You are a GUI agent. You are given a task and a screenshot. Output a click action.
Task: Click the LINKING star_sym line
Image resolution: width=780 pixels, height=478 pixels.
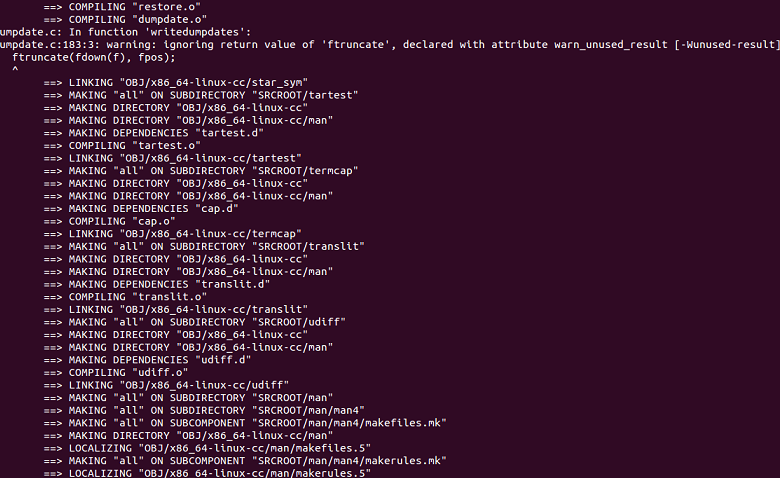[x=176, y=83]
